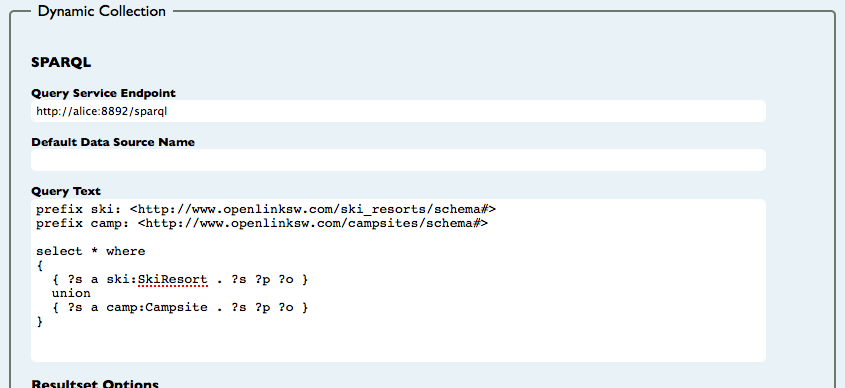845x388 pixels.
Task: Focus the Query Service Endpoint input field
Action: point(398,111)
